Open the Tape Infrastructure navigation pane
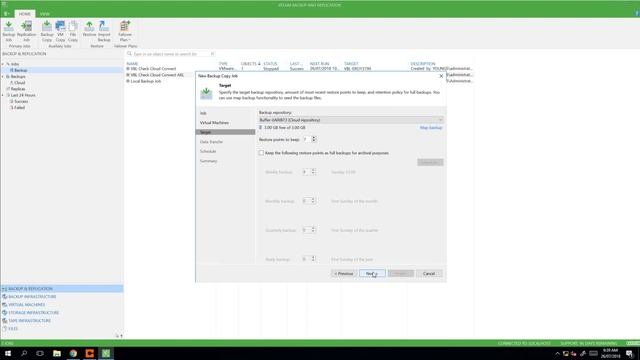This screenshot has height=360, width=640. click(x=62, y=320)
